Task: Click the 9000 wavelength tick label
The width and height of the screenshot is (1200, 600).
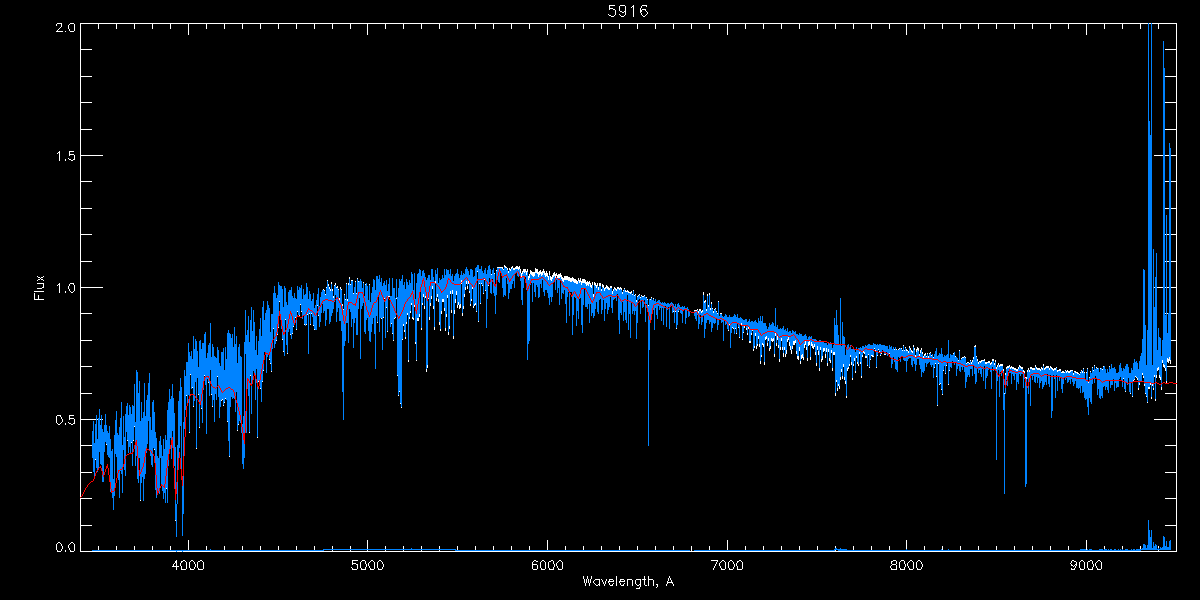Action: [1087, 565]
